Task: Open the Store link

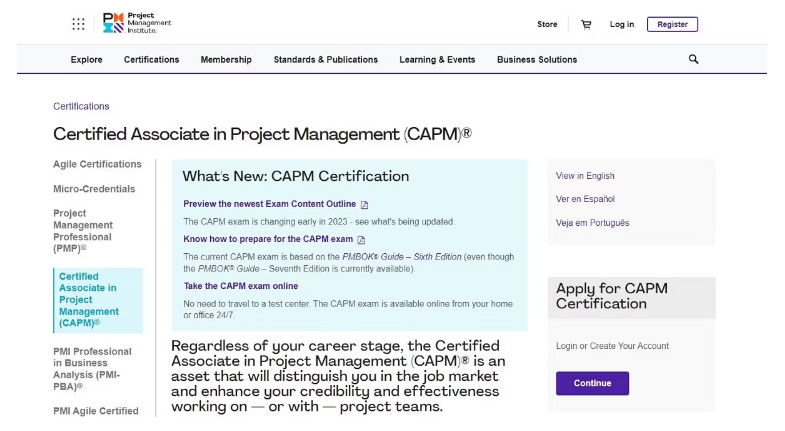Action: tap(547, 24)
